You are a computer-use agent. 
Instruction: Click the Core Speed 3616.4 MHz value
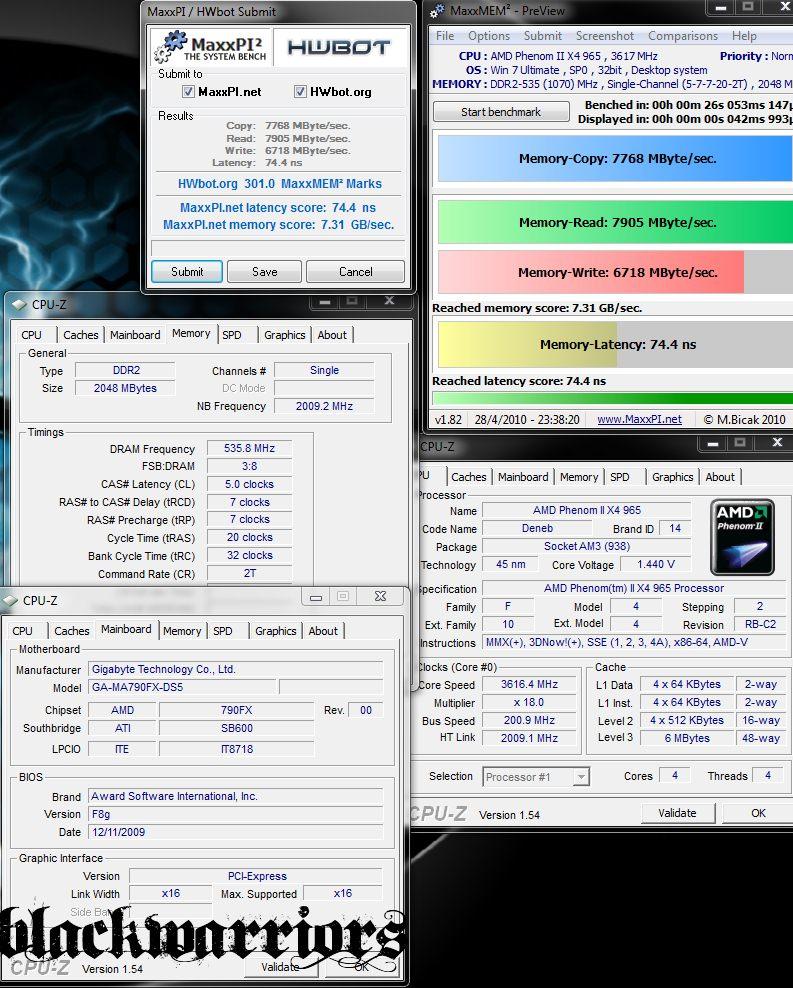(529, 684)
